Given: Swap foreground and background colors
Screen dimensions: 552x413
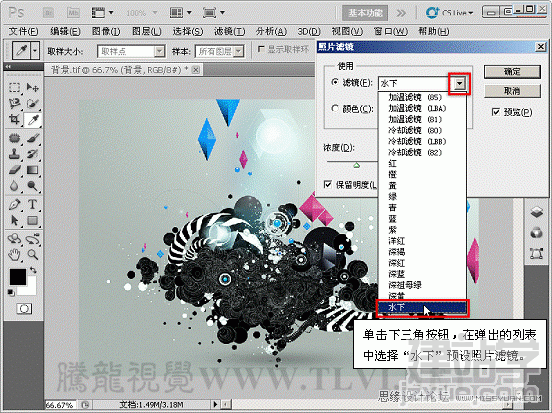Looking at the screenshot, I should coord(33,270).
